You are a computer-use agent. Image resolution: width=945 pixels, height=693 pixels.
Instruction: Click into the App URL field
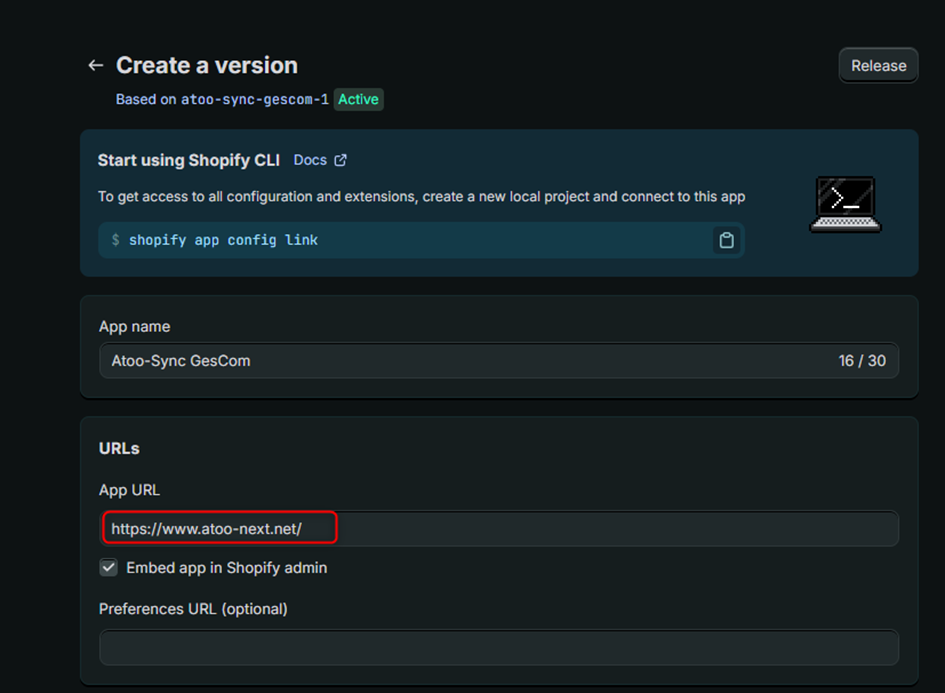[498, 528]
